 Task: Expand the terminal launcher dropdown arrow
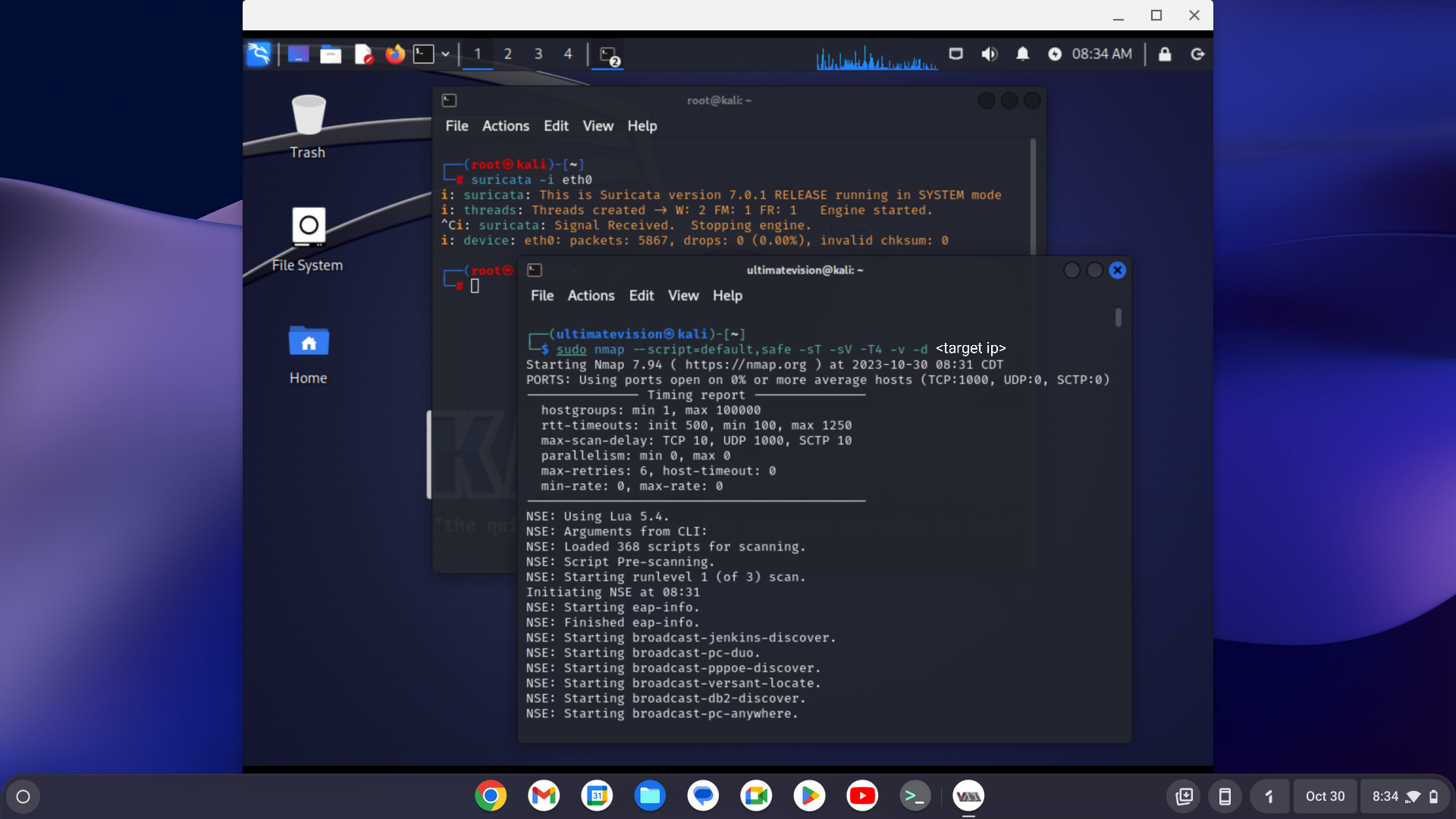point(446,54)
